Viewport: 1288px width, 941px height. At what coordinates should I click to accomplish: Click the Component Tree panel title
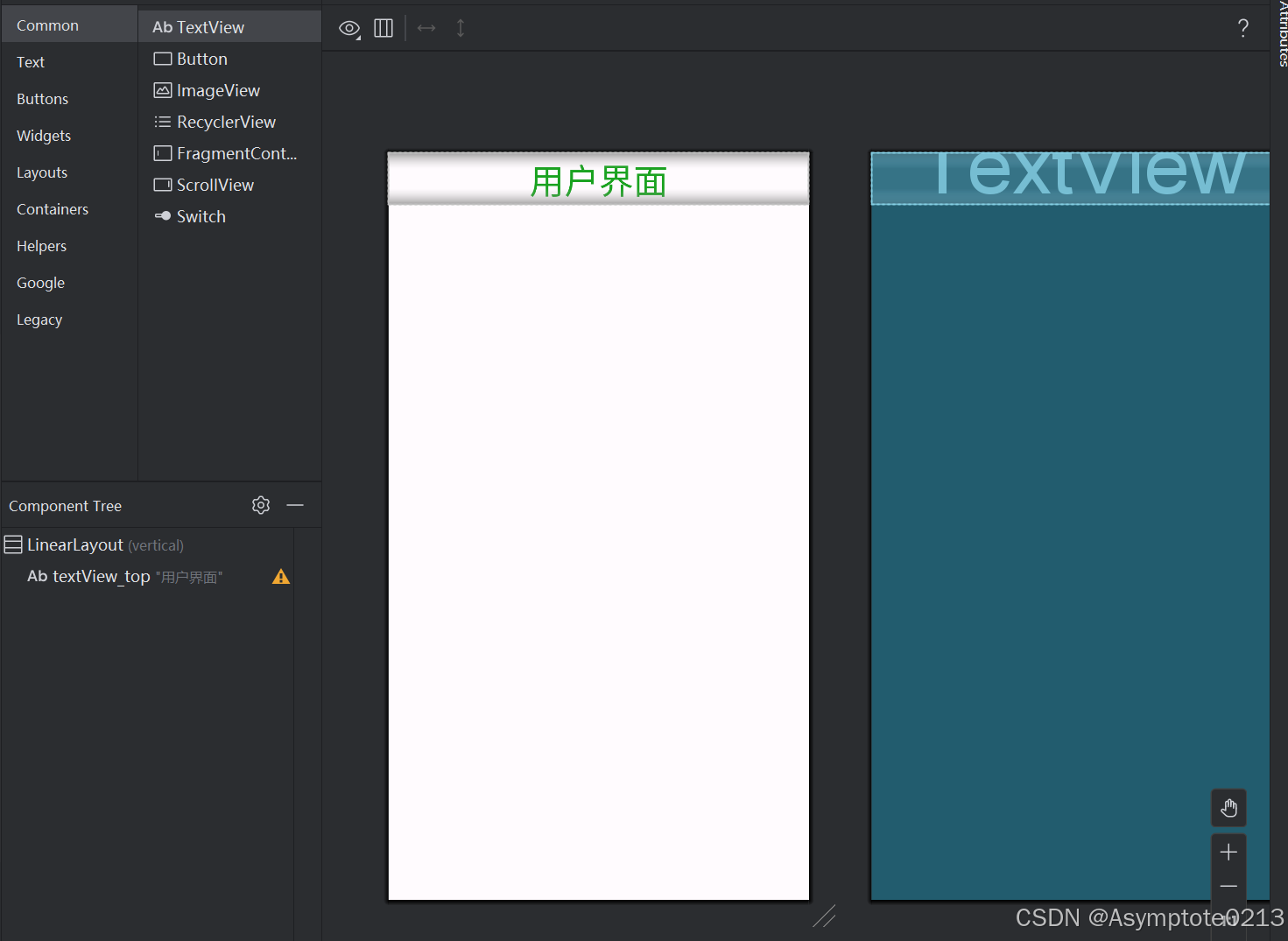point(66,506)
